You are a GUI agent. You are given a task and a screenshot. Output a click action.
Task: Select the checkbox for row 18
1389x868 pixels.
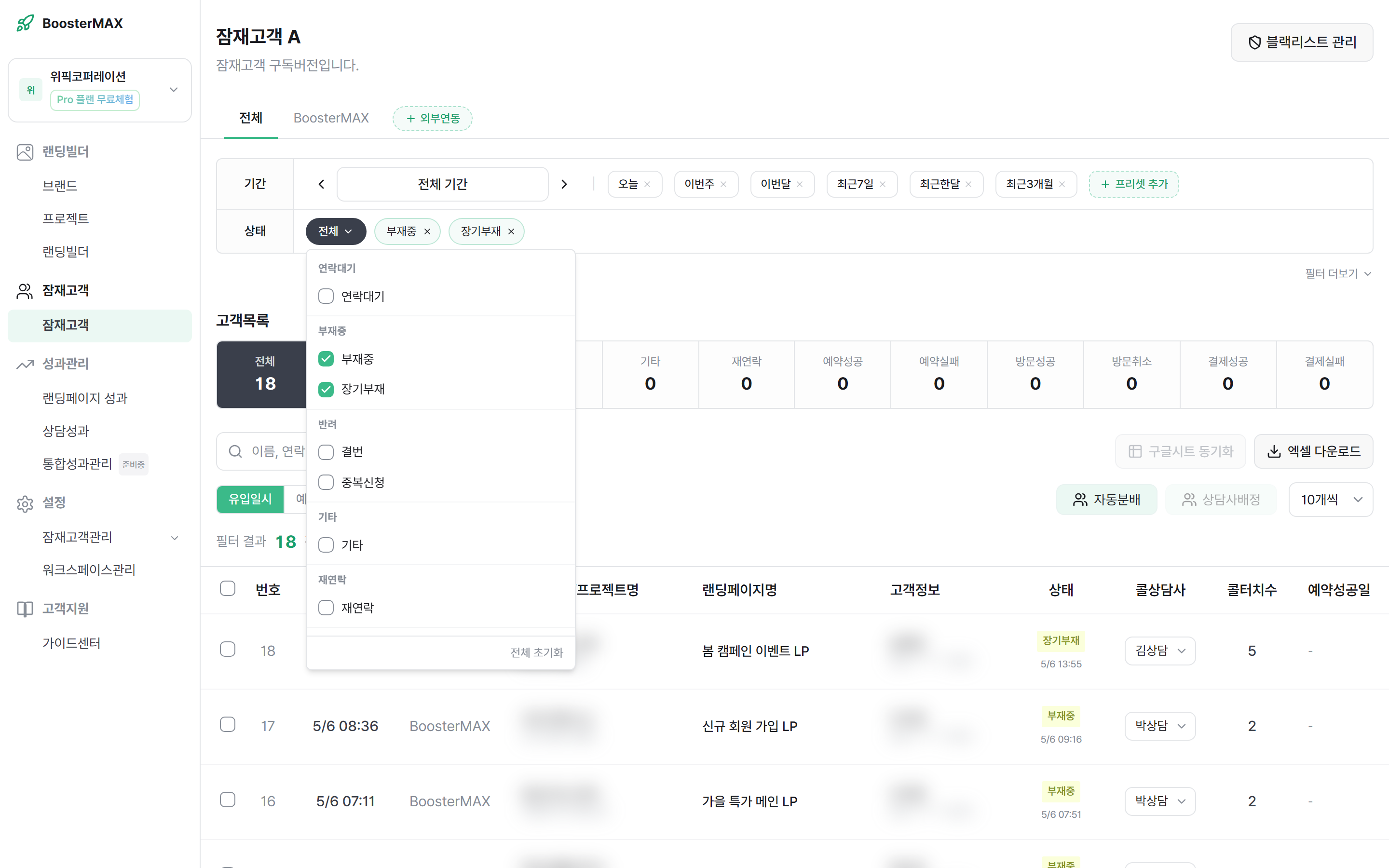(x=228, y=649)
